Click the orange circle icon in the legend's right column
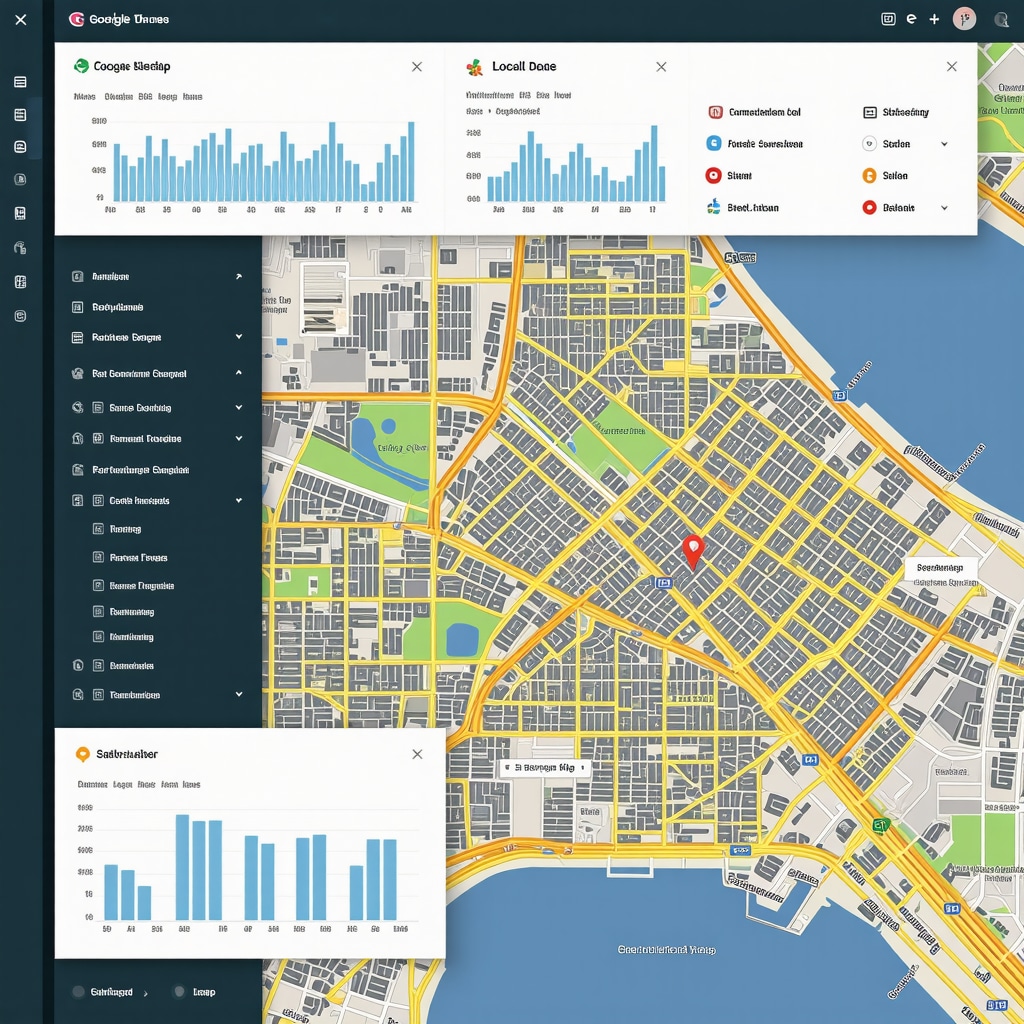The height and width of the screenshot is (1024, 1024). 869,175
